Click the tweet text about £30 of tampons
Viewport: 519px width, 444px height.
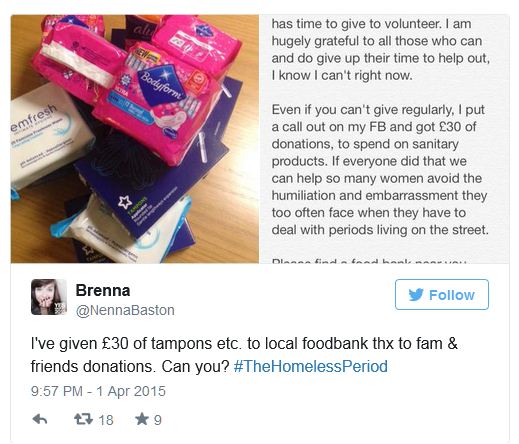click(244, 355)
